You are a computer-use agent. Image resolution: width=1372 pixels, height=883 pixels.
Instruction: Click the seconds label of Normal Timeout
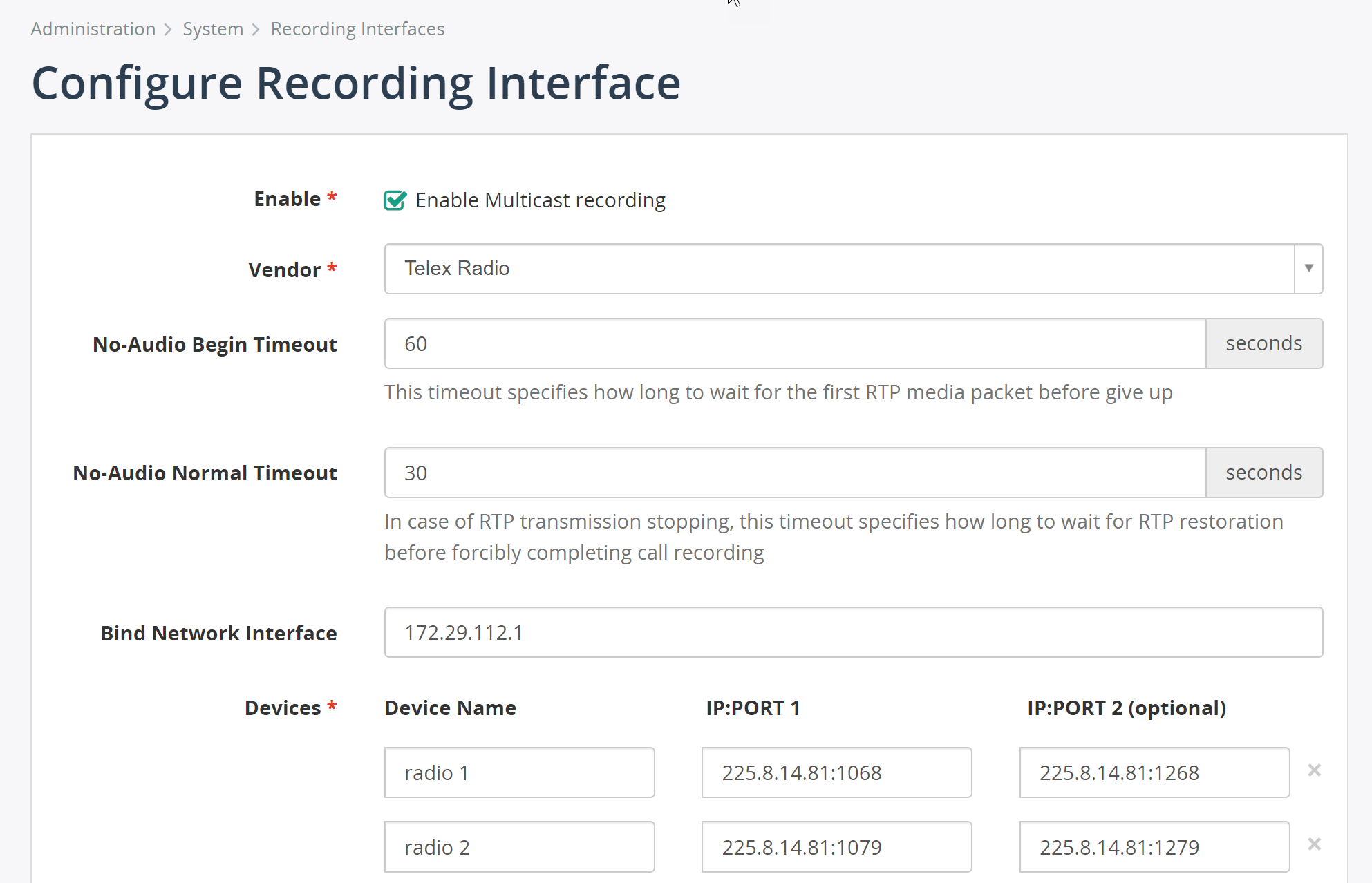click(1264, 473)
